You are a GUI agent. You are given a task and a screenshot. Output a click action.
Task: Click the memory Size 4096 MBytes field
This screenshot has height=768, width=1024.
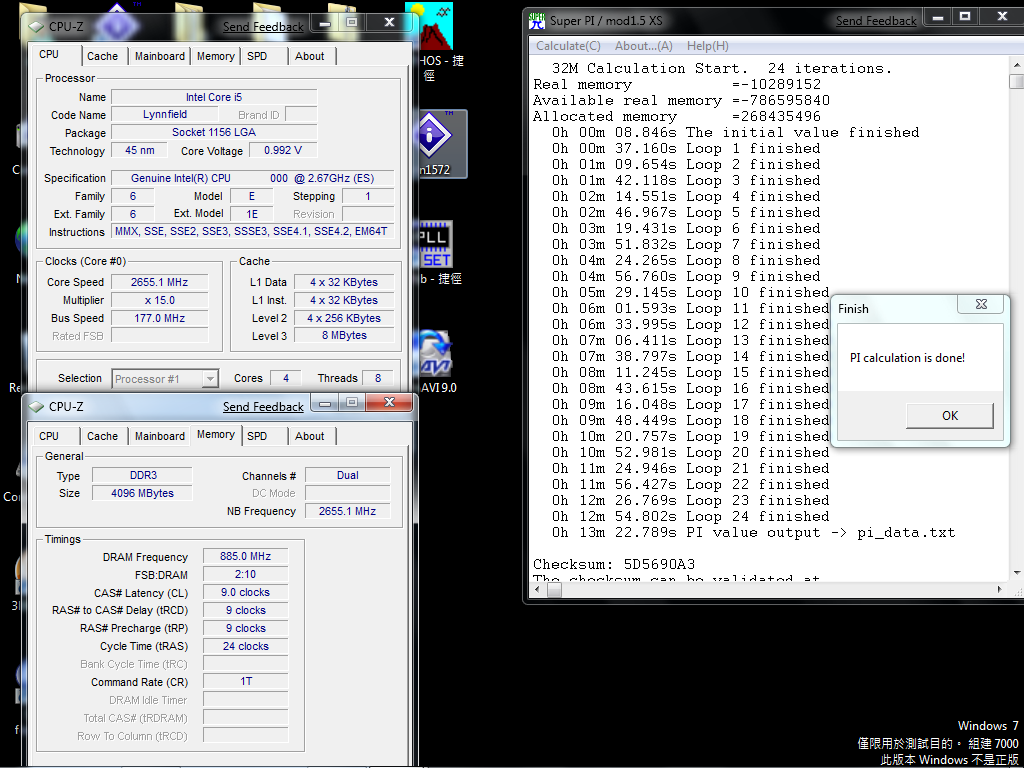pos(142,494)
